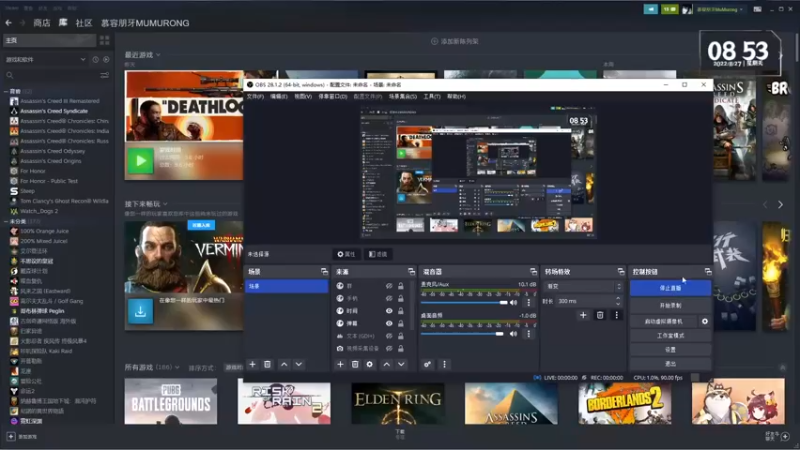Screen dimensions: 800x450
Task: Switch Steam library to grid view icon
Action: coord(105,40)
